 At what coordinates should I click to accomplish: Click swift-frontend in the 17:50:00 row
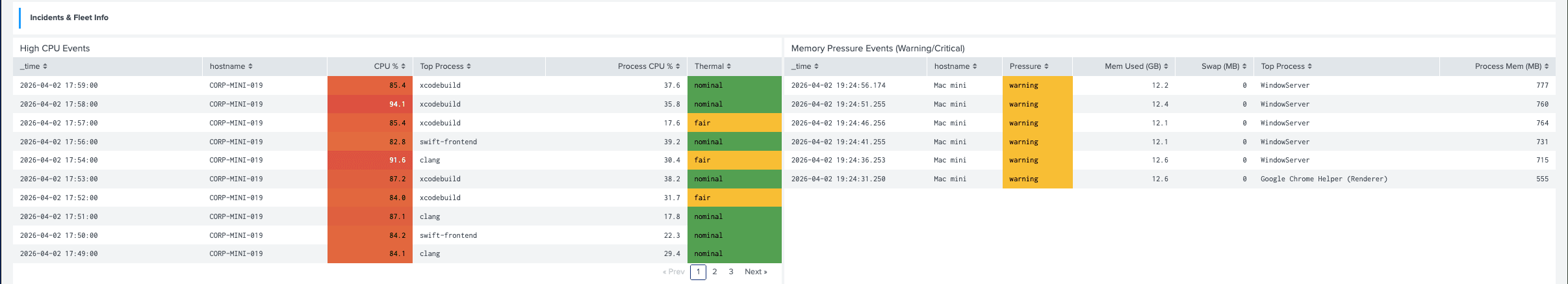click(x=448, y=235)
